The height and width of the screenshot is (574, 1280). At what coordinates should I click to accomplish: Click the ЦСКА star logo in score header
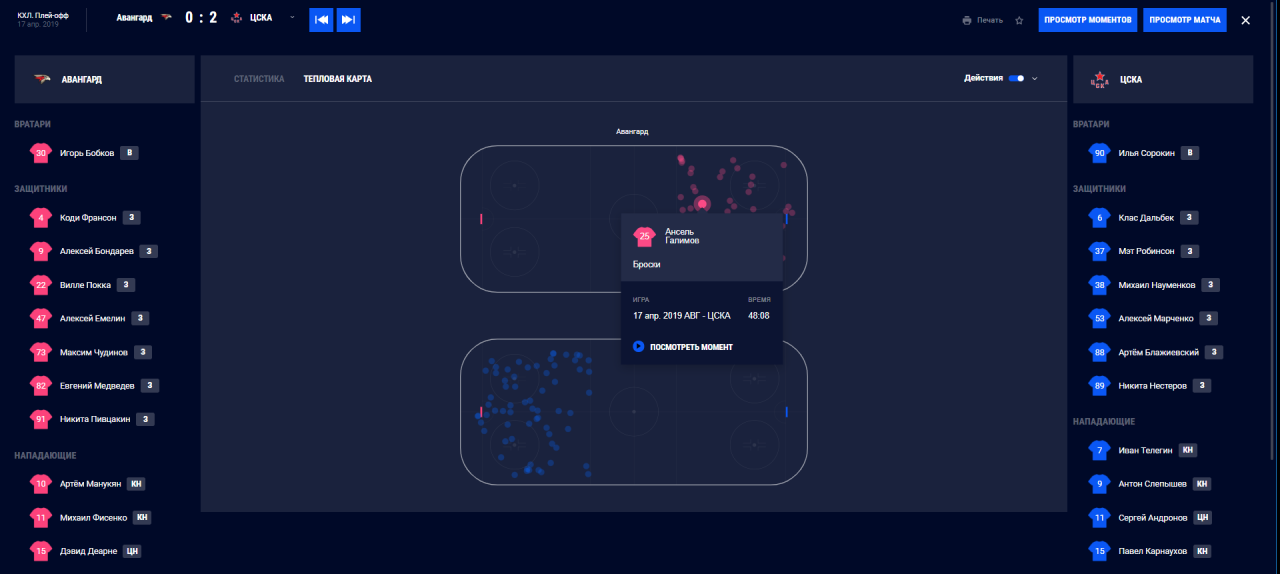(x=237, y=18)
